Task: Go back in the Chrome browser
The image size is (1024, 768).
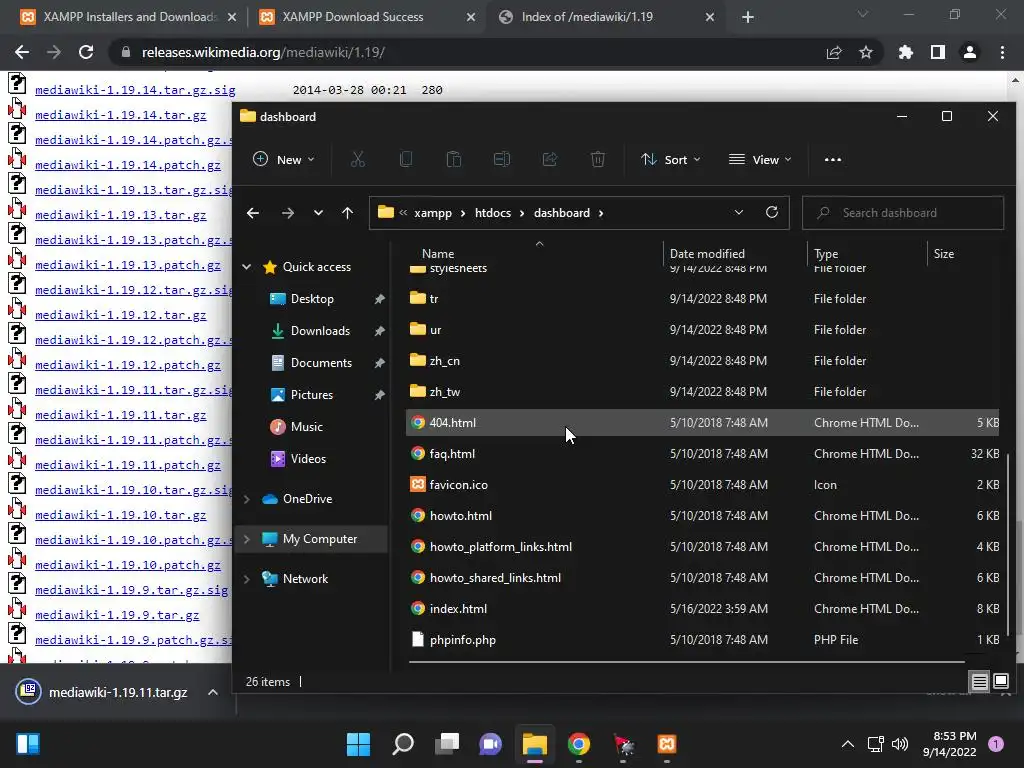Action: pyautogui.click(x=22, y=52)
